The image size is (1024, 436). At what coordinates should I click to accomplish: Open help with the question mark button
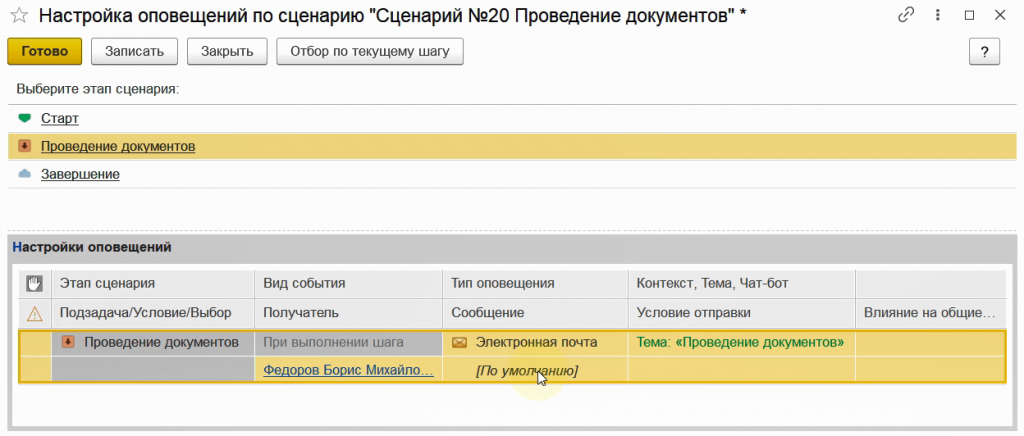click(984, 52)
